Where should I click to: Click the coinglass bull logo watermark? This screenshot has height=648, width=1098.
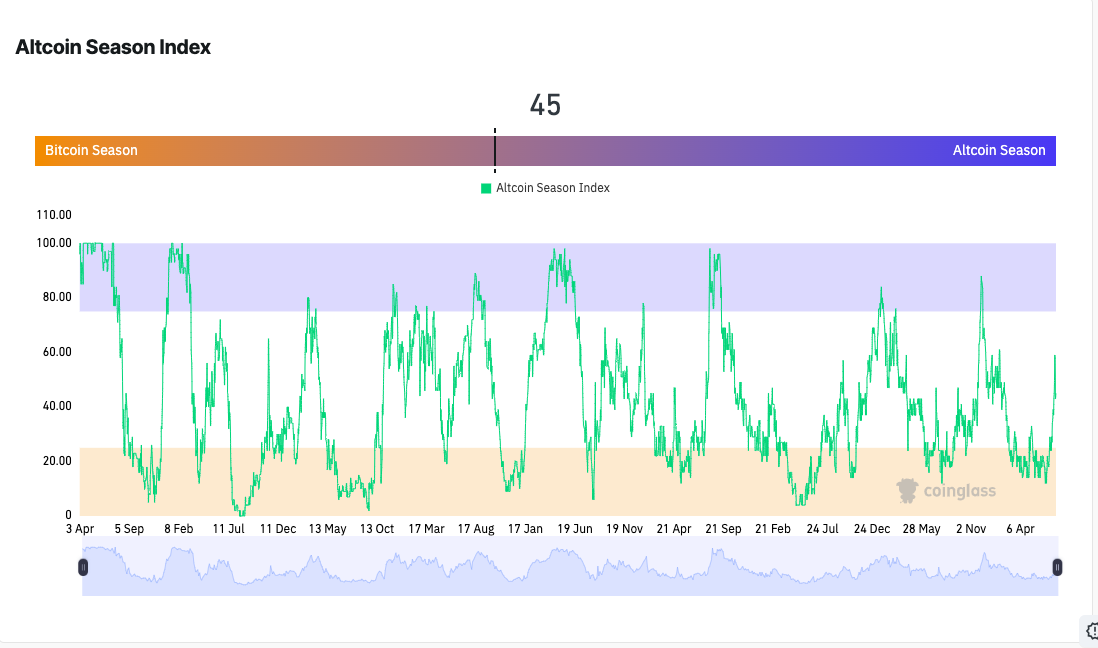907,490
